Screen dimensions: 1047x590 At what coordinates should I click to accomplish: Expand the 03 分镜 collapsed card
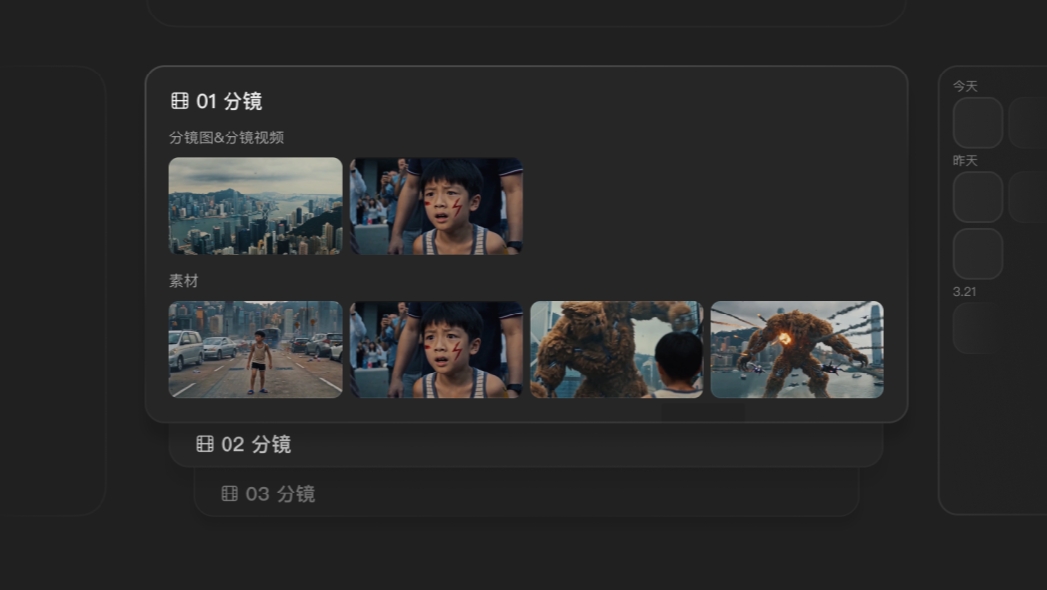click(x=526, y=493)
